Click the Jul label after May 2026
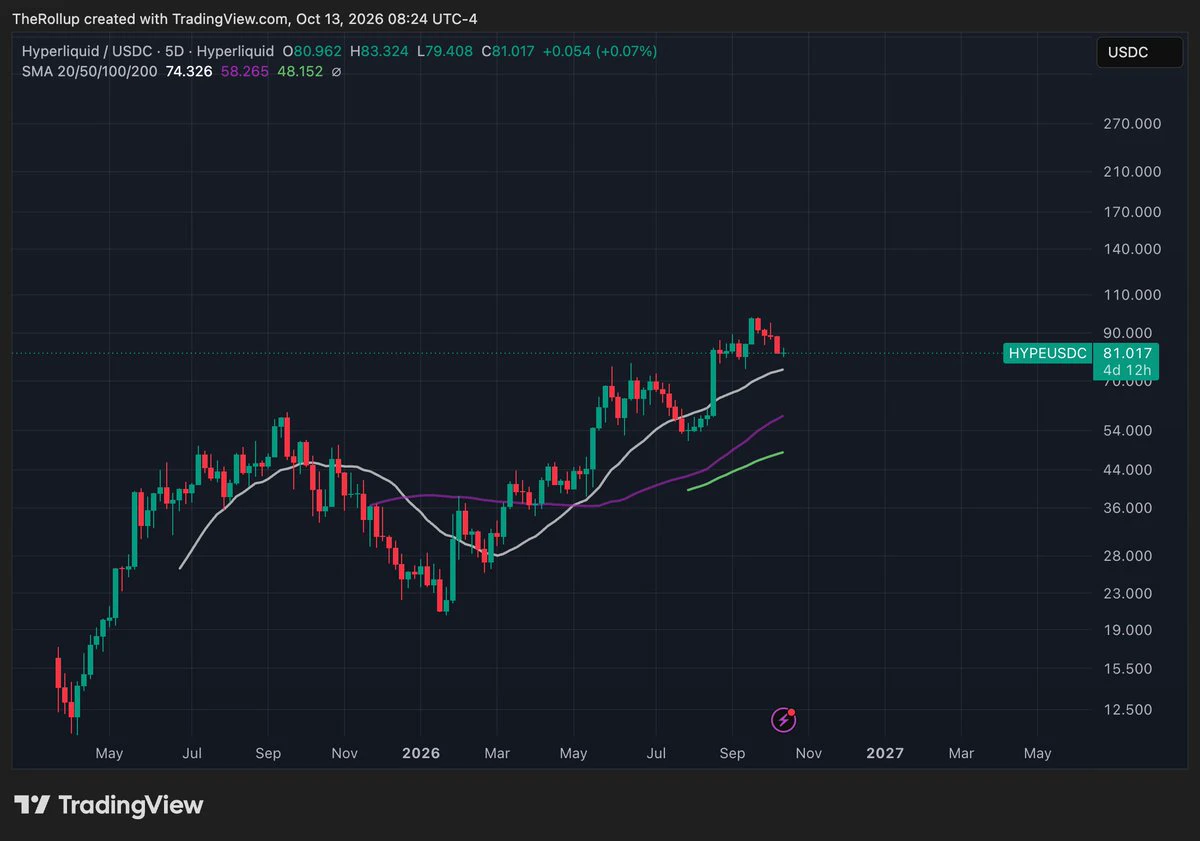This screenshot has height=841, width=1200. 656,753
